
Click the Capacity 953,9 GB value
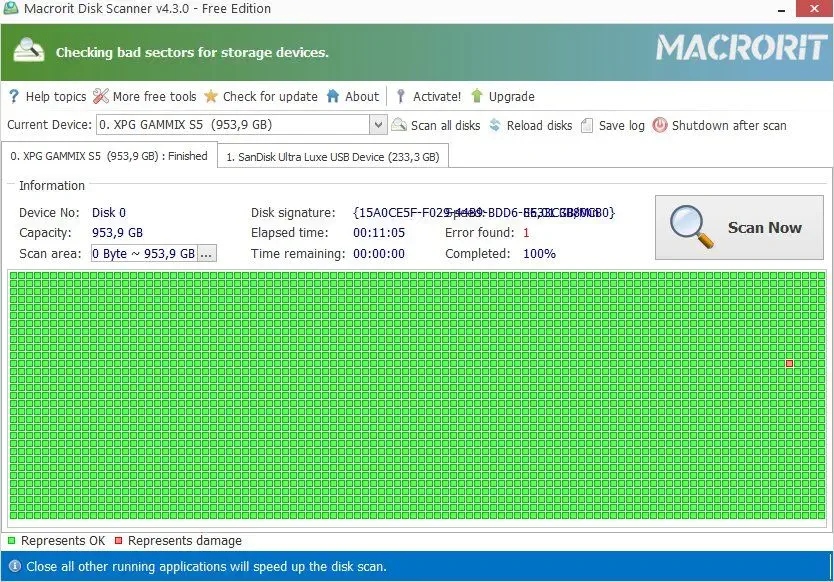(117, 233)
